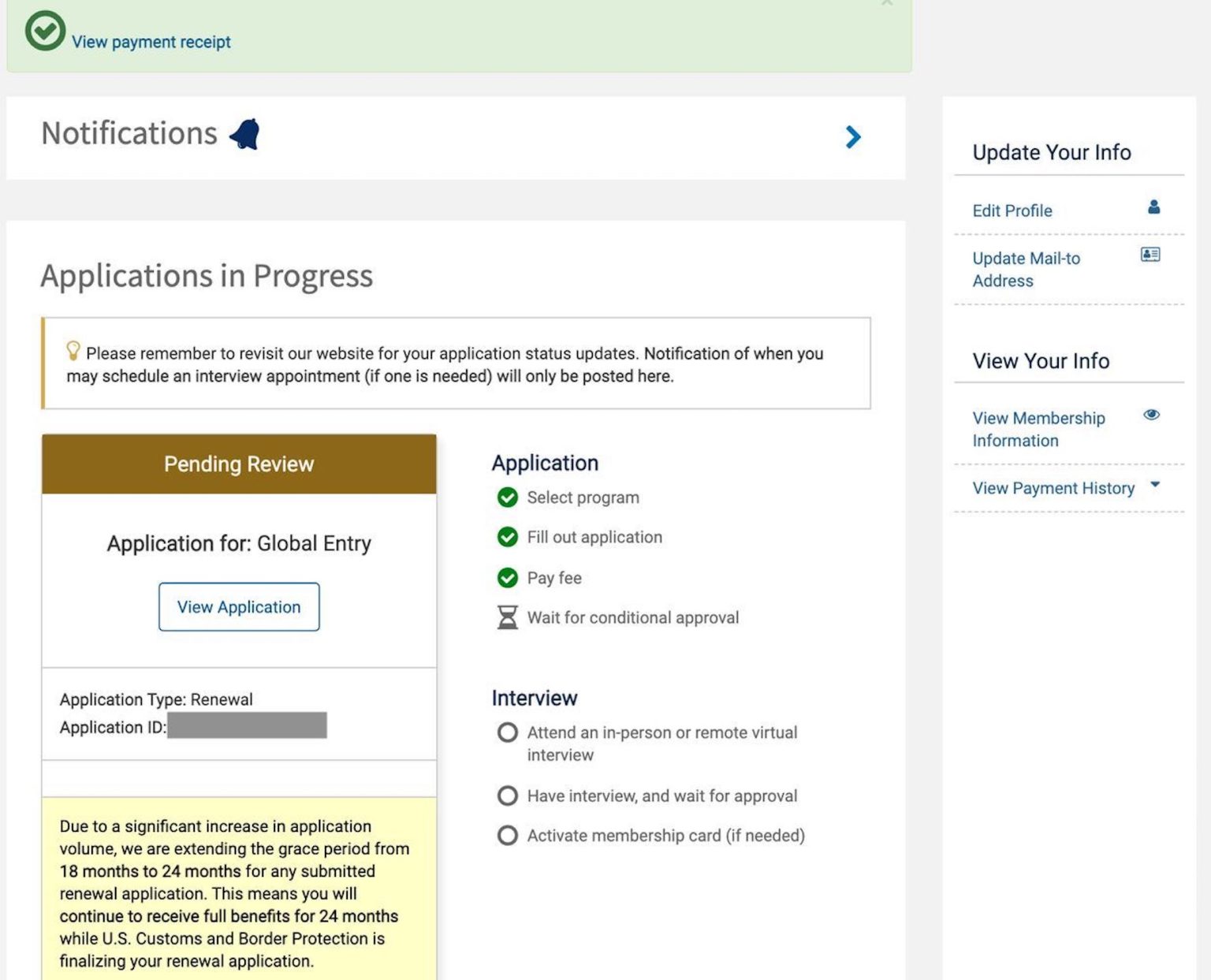Click the green checkmark beside View payment receipt
The height and width of the screenshot is (980, 1211).
coord(45,31)
